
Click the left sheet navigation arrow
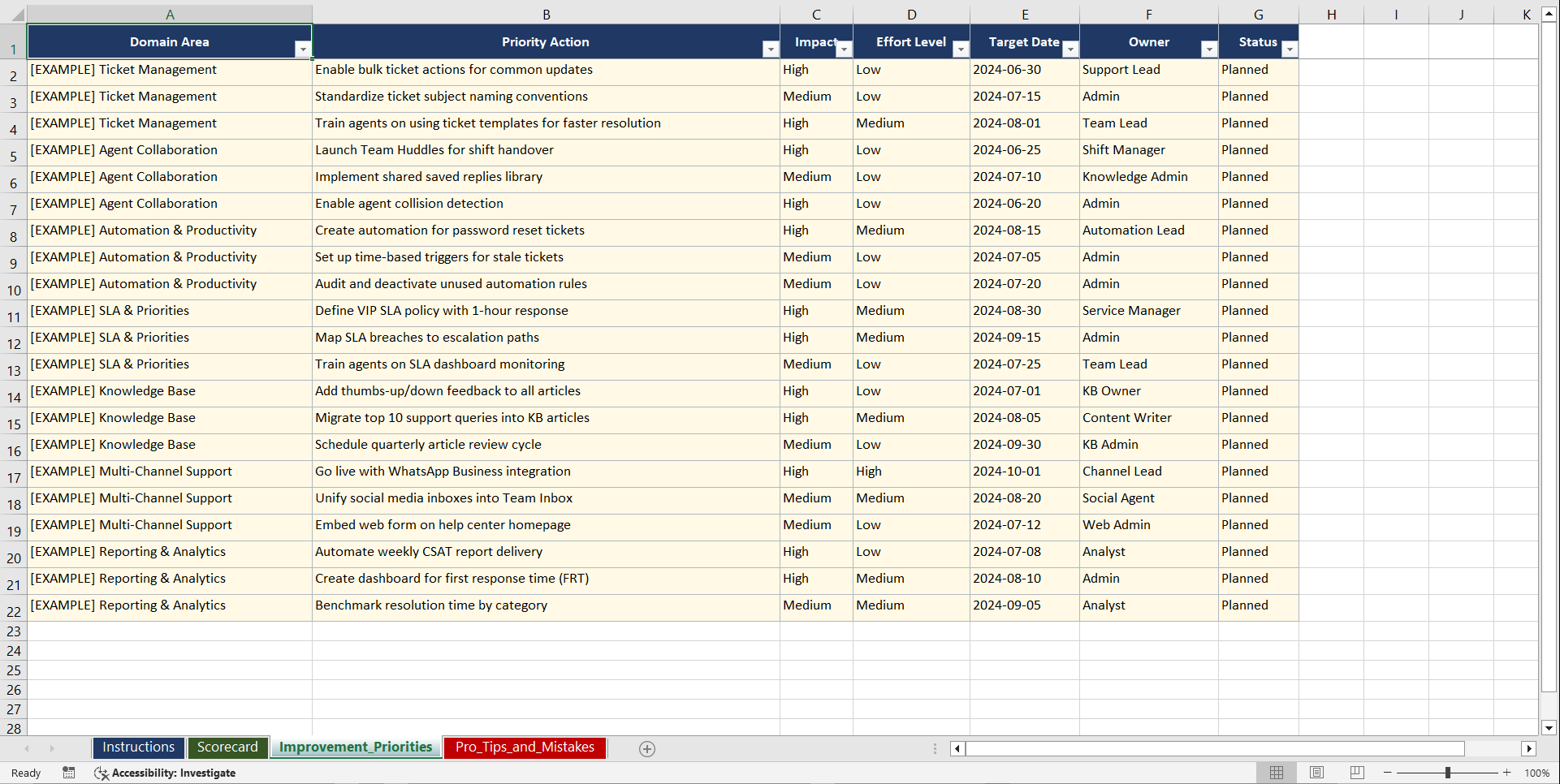coord(28,748)
